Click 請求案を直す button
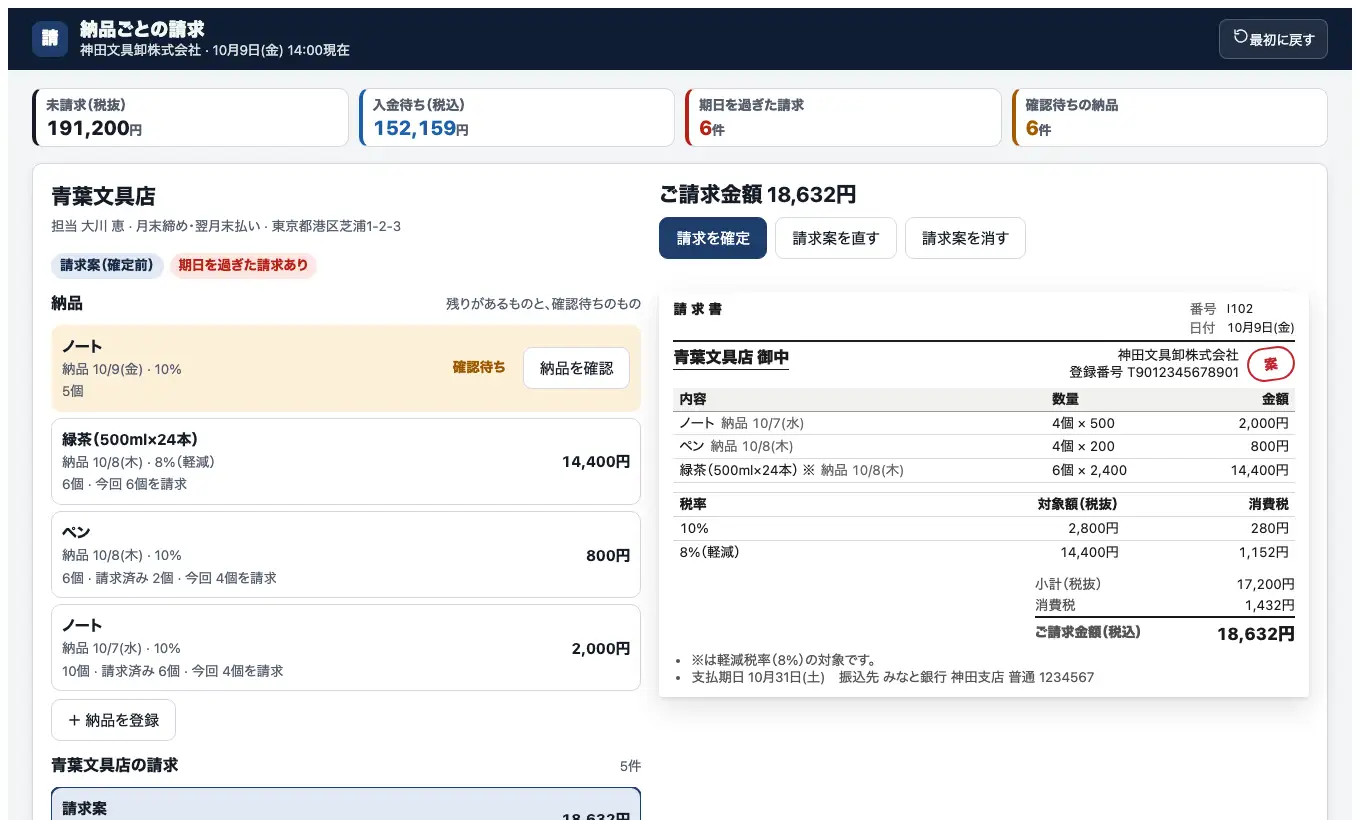This screenshot has height=820, width=1360. [836, 238]
